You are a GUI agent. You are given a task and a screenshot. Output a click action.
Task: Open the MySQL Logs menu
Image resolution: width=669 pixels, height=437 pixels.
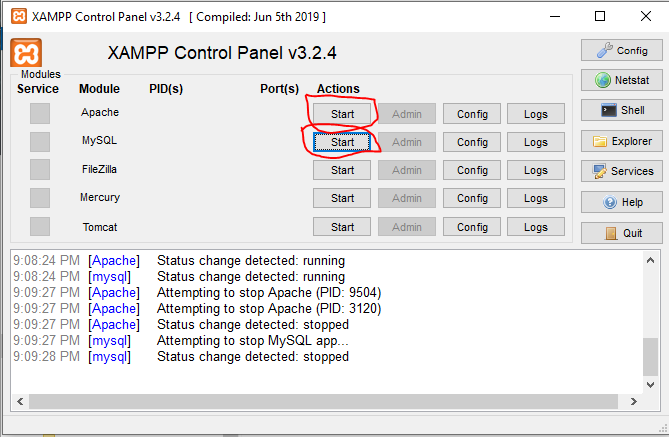[536, 142]
